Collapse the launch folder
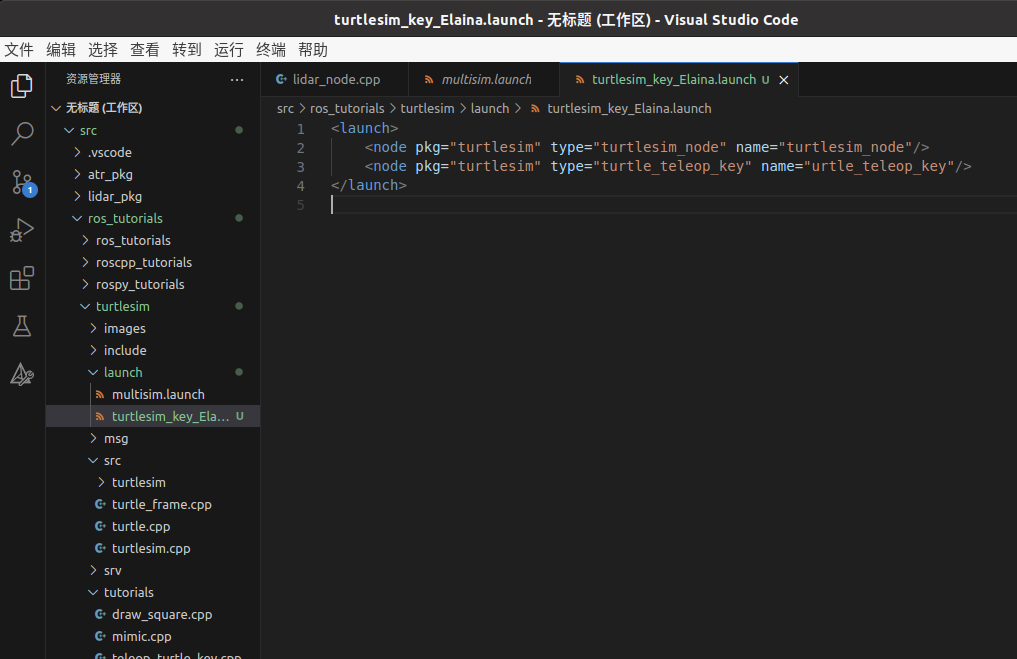This screenshot has height=659, width=1017. [x=93, y=372]
